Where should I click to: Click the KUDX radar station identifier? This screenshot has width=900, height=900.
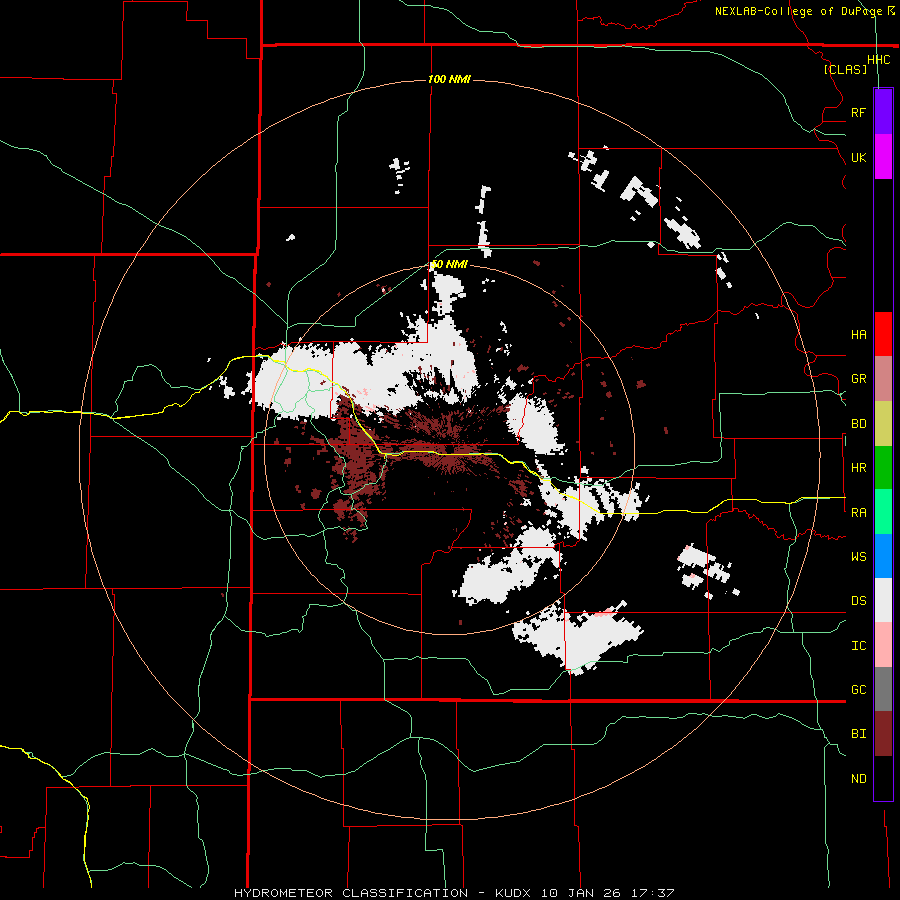(x=513, y=893)
